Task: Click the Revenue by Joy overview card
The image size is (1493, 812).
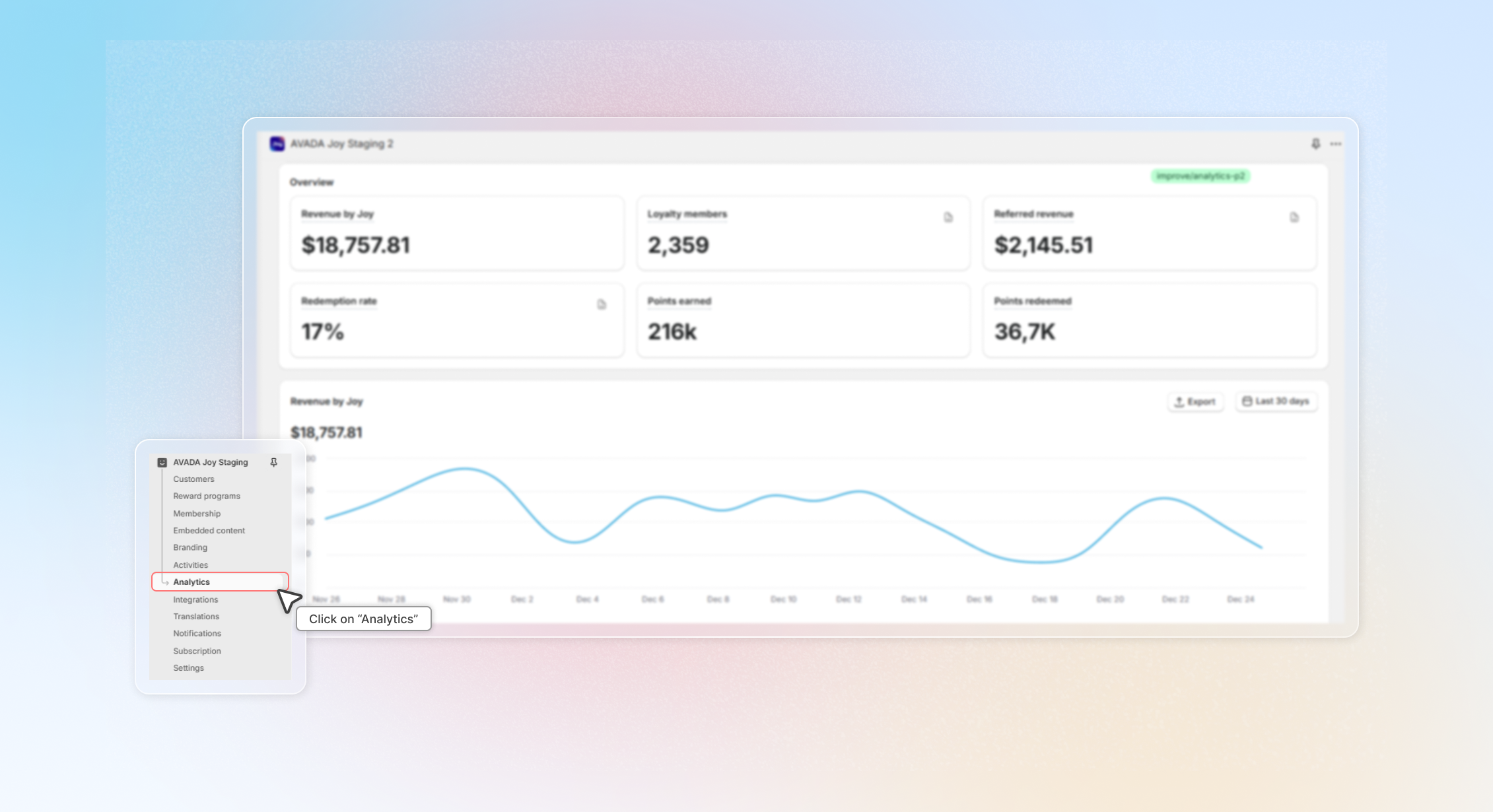Action: coord(456,232)
